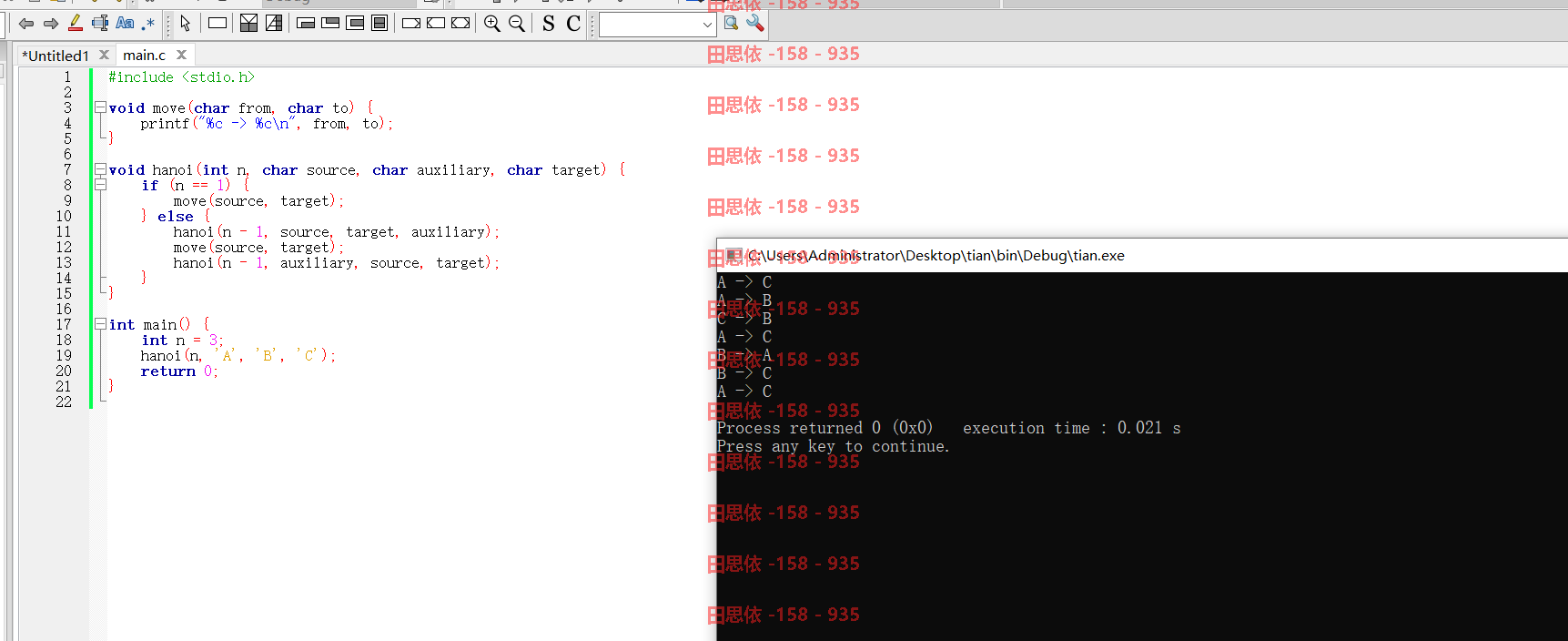Click the tian.exe console title bar
Screen dimensions: 1568x641
pyautogui.click(x=1142, y=256)
